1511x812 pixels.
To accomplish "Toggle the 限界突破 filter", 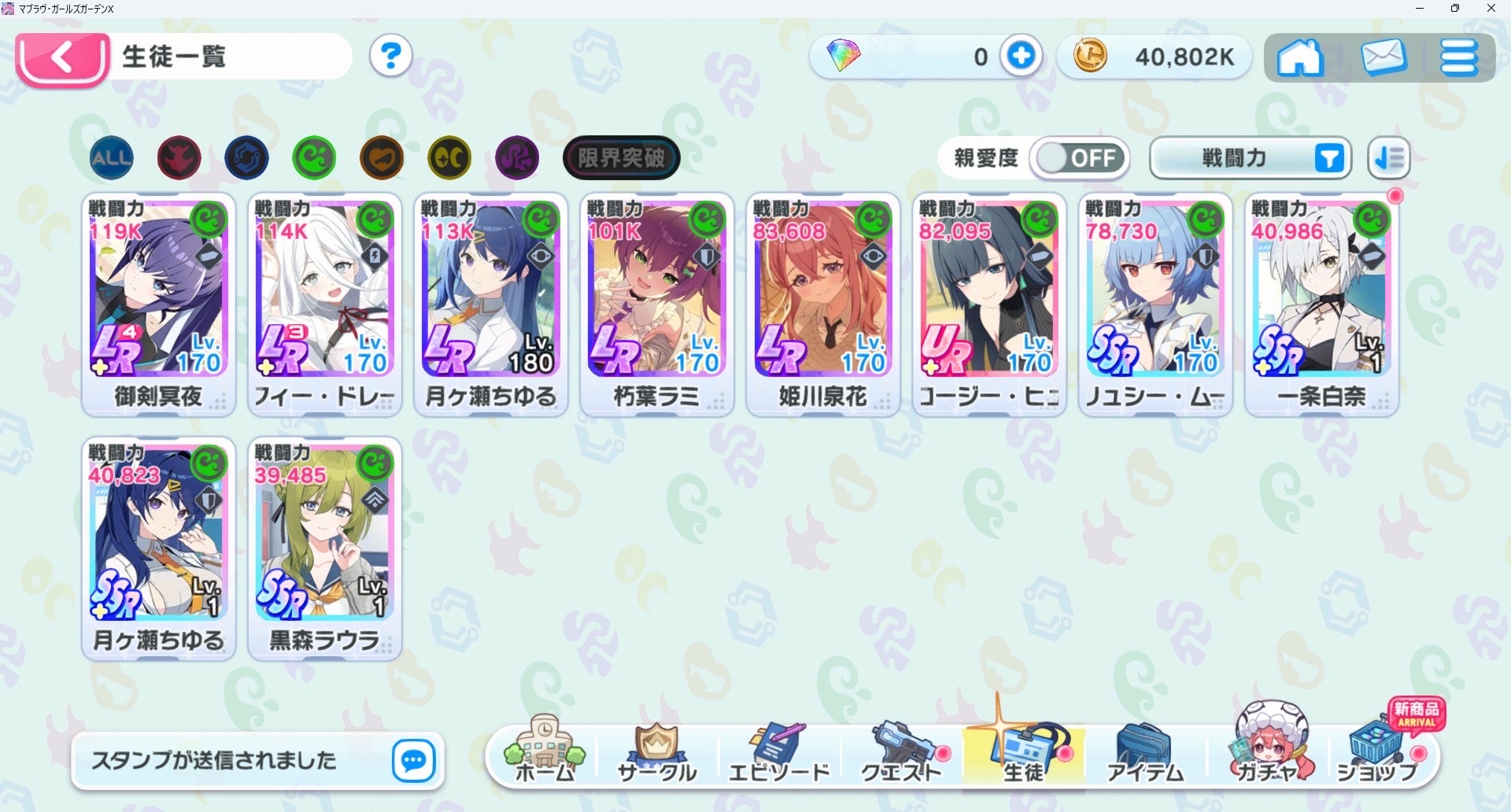I will point(621,158).
